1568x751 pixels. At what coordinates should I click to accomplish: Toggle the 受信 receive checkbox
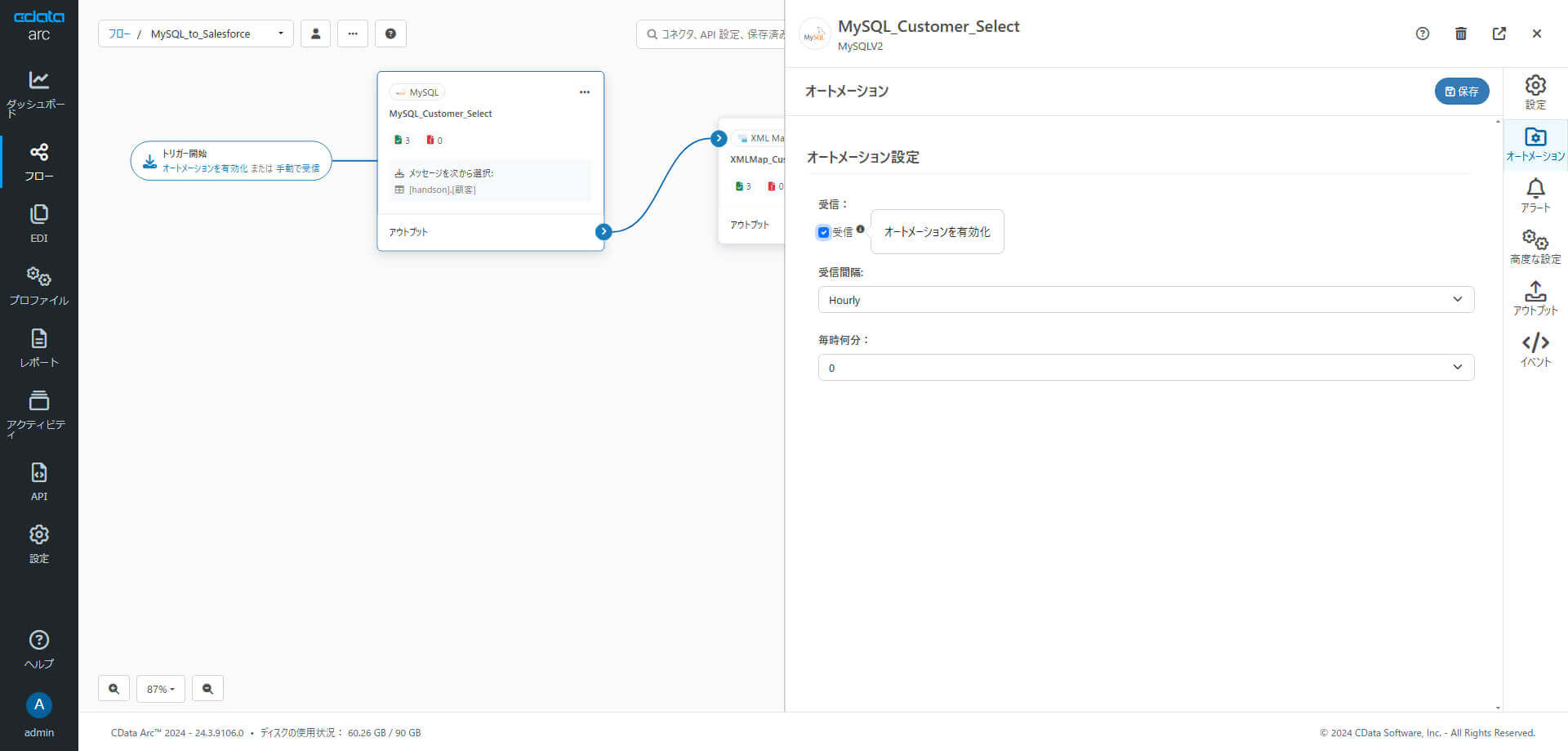(823, 232)
